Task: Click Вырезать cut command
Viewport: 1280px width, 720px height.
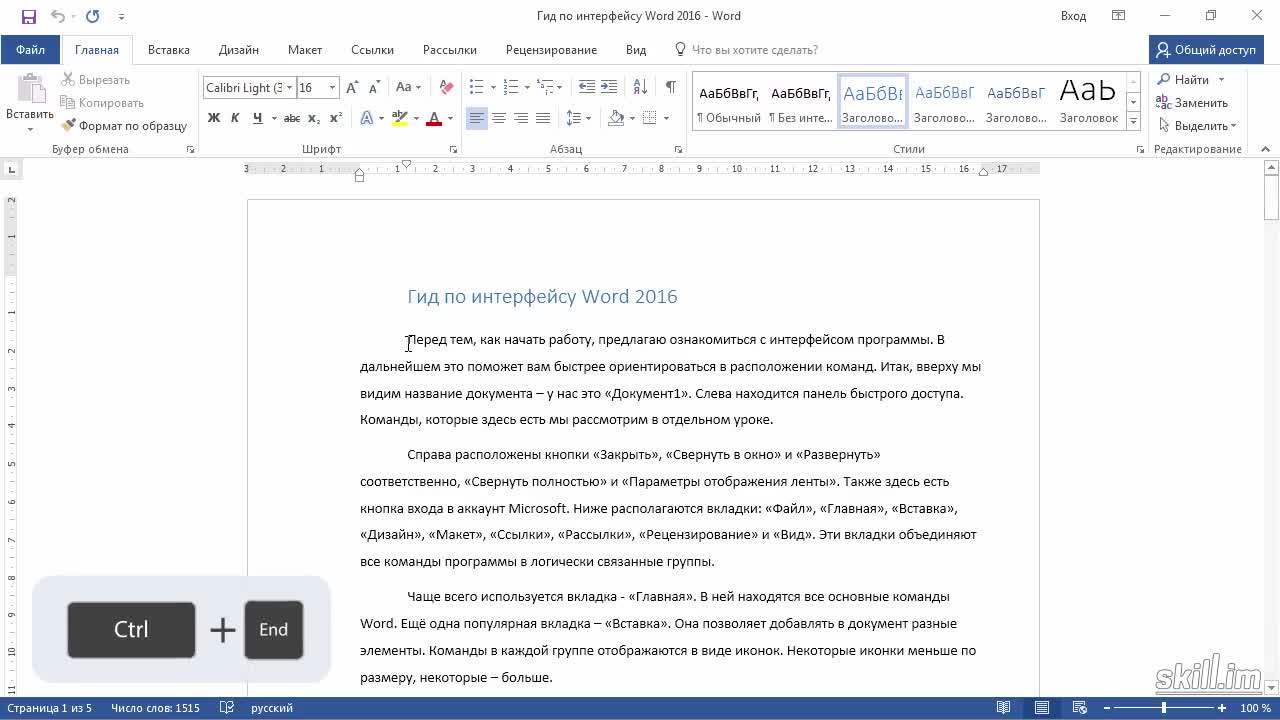Action: point(96,80)
